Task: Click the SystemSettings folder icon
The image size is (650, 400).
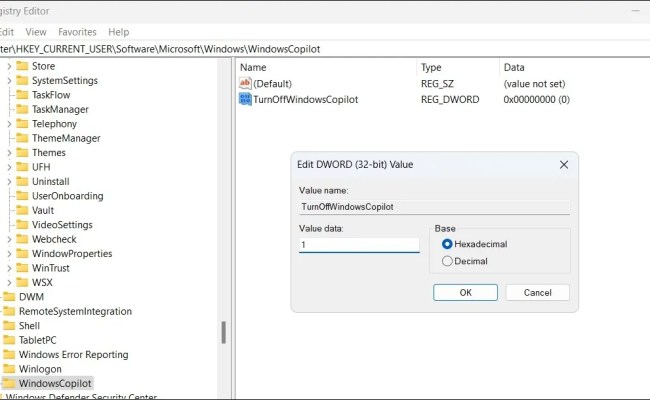Action: click(x=22, y=80)
